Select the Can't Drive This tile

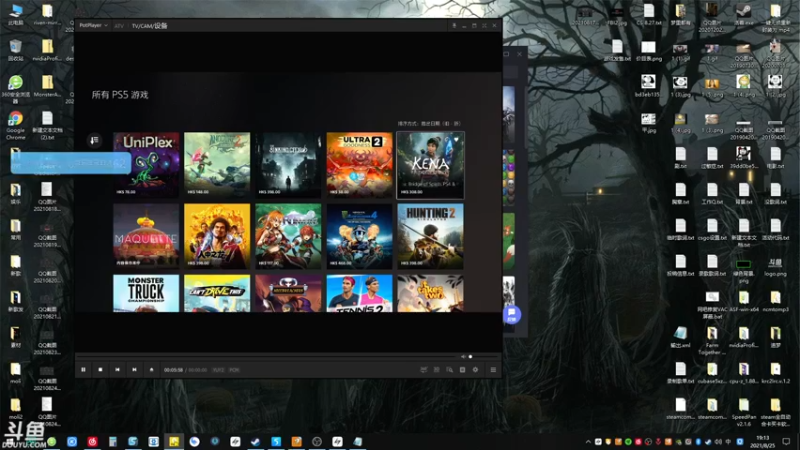point(217,293)
